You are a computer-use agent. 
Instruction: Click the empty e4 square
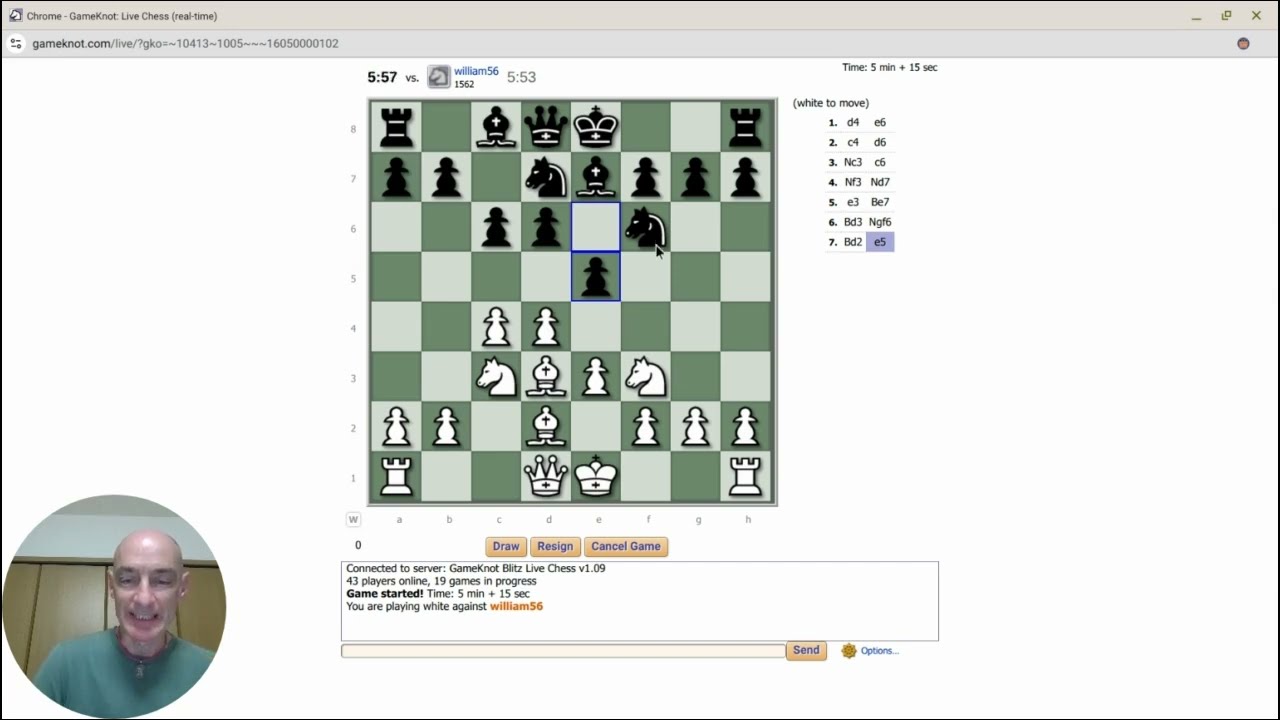(596, 327)
